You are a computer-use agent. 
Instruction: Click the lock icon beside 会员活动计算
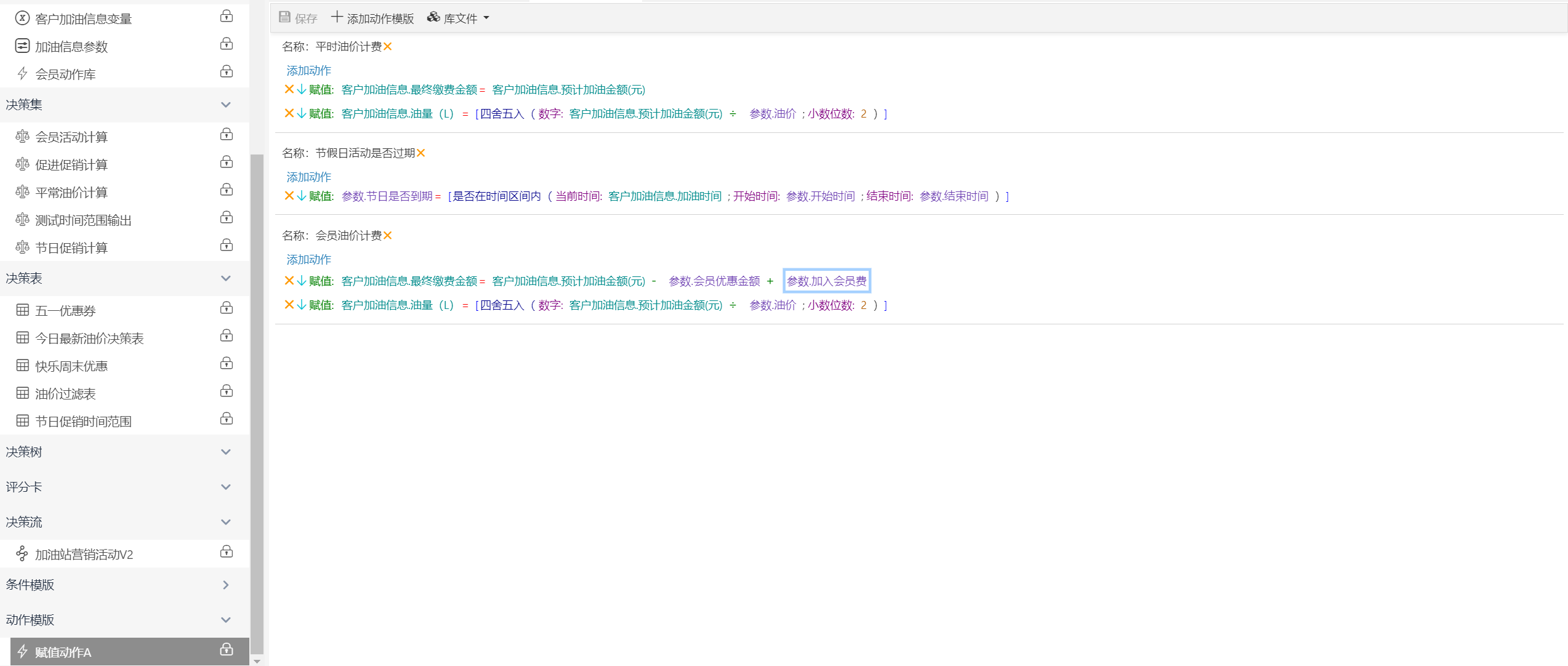227,134
